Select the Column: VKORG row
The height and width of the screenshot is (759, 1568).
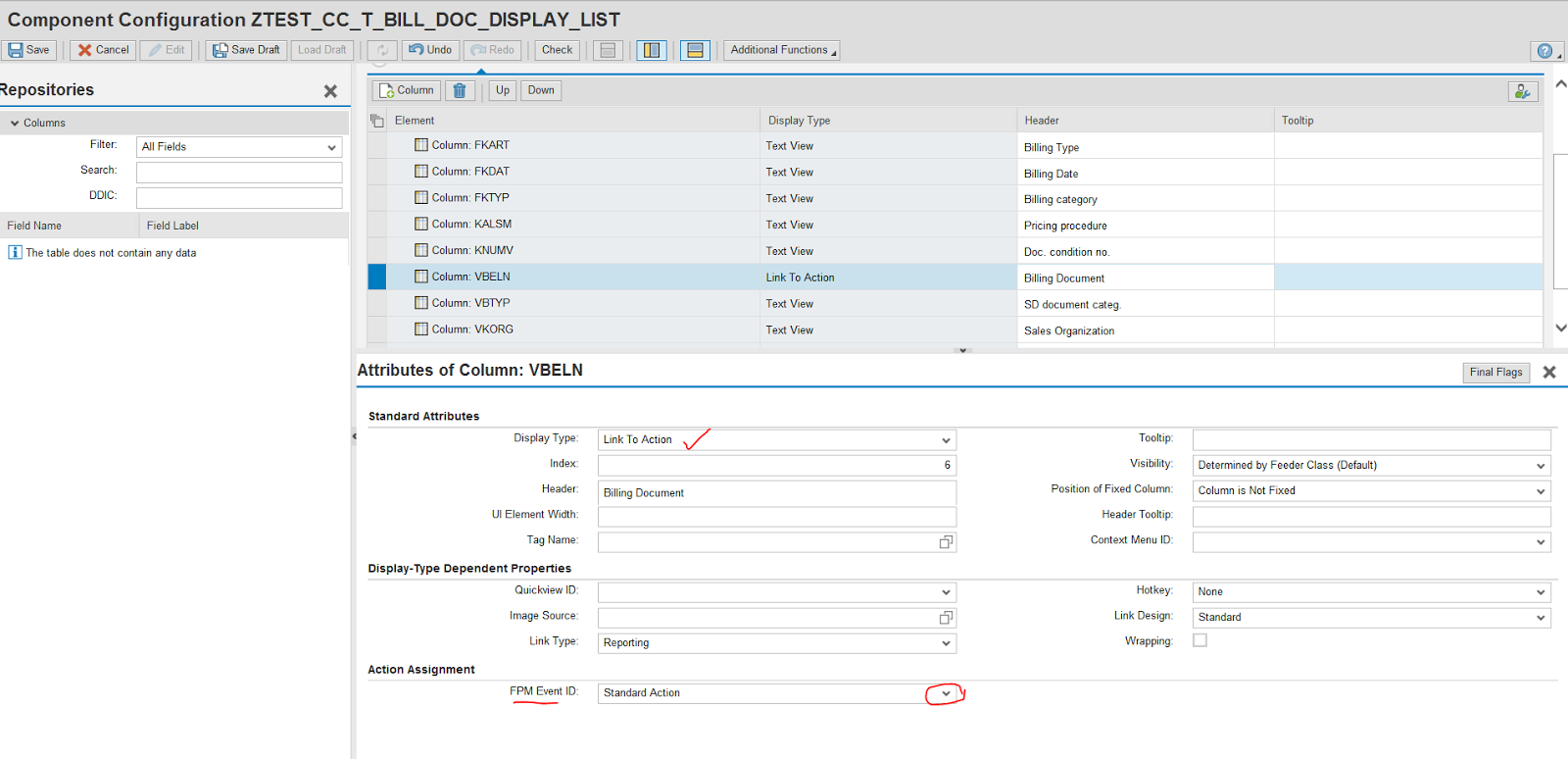tap(472, 329)
